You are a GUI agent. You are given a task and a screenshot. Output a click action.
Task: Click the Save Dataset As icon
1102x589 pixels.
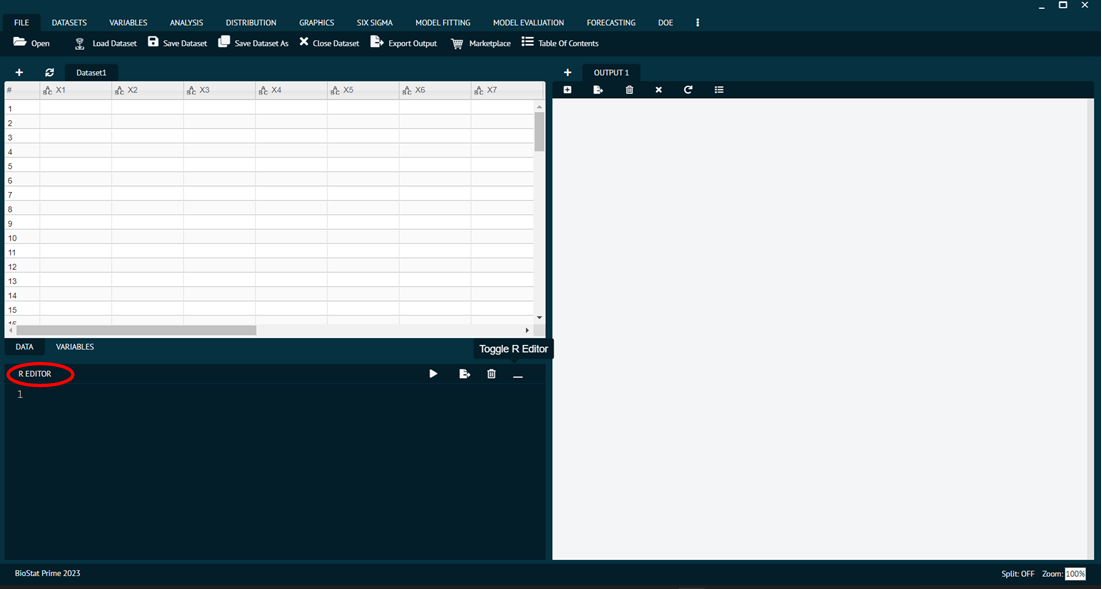tap(224, 42)
